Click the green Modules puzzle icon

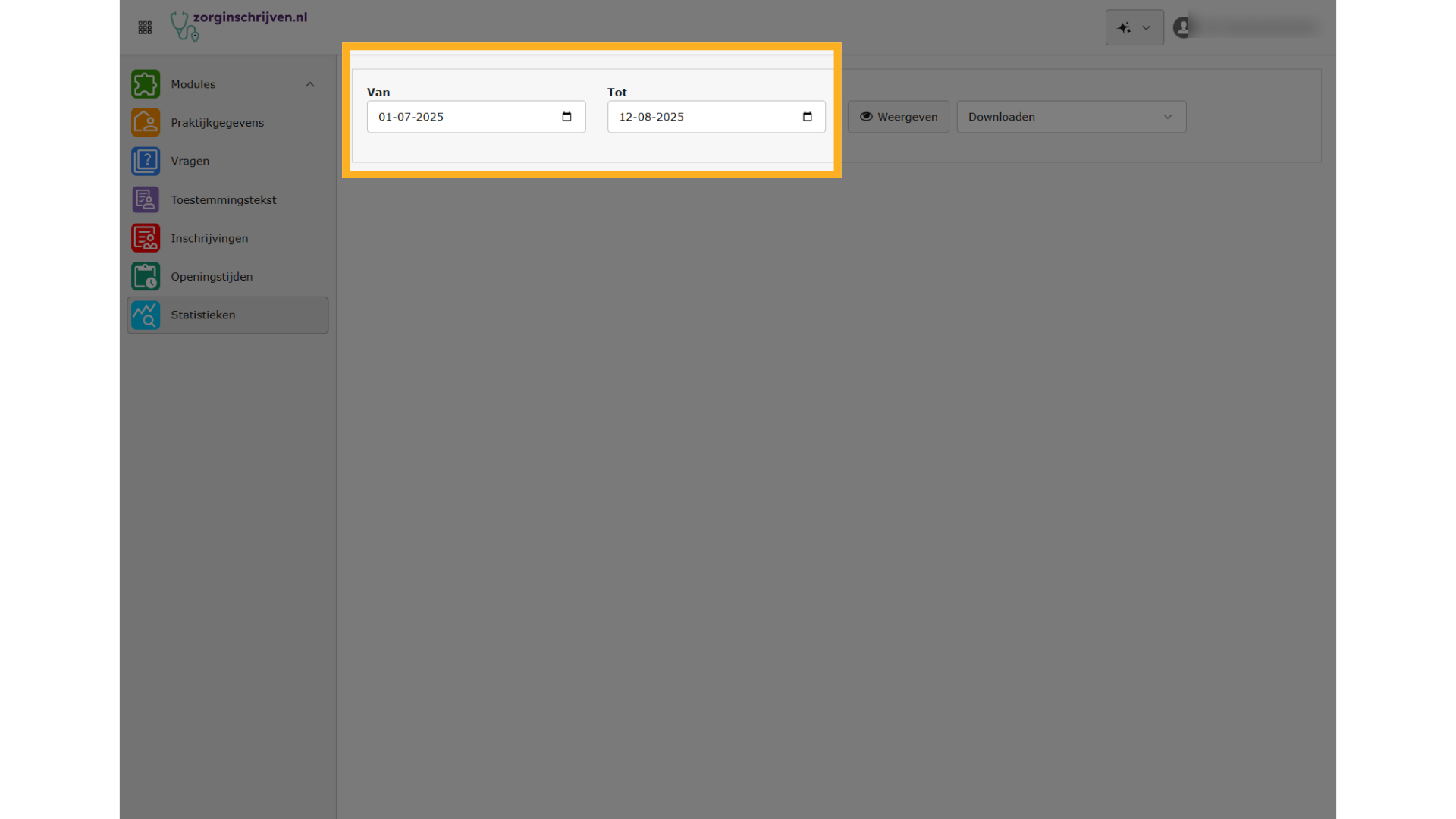point(146,84)
